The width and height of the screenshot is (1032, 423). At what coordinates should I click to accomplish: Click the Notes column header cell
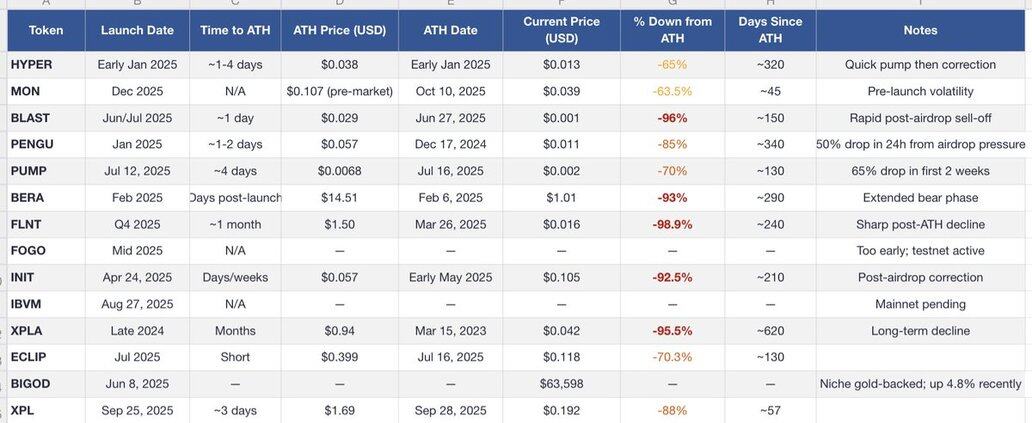coord(920,30)
